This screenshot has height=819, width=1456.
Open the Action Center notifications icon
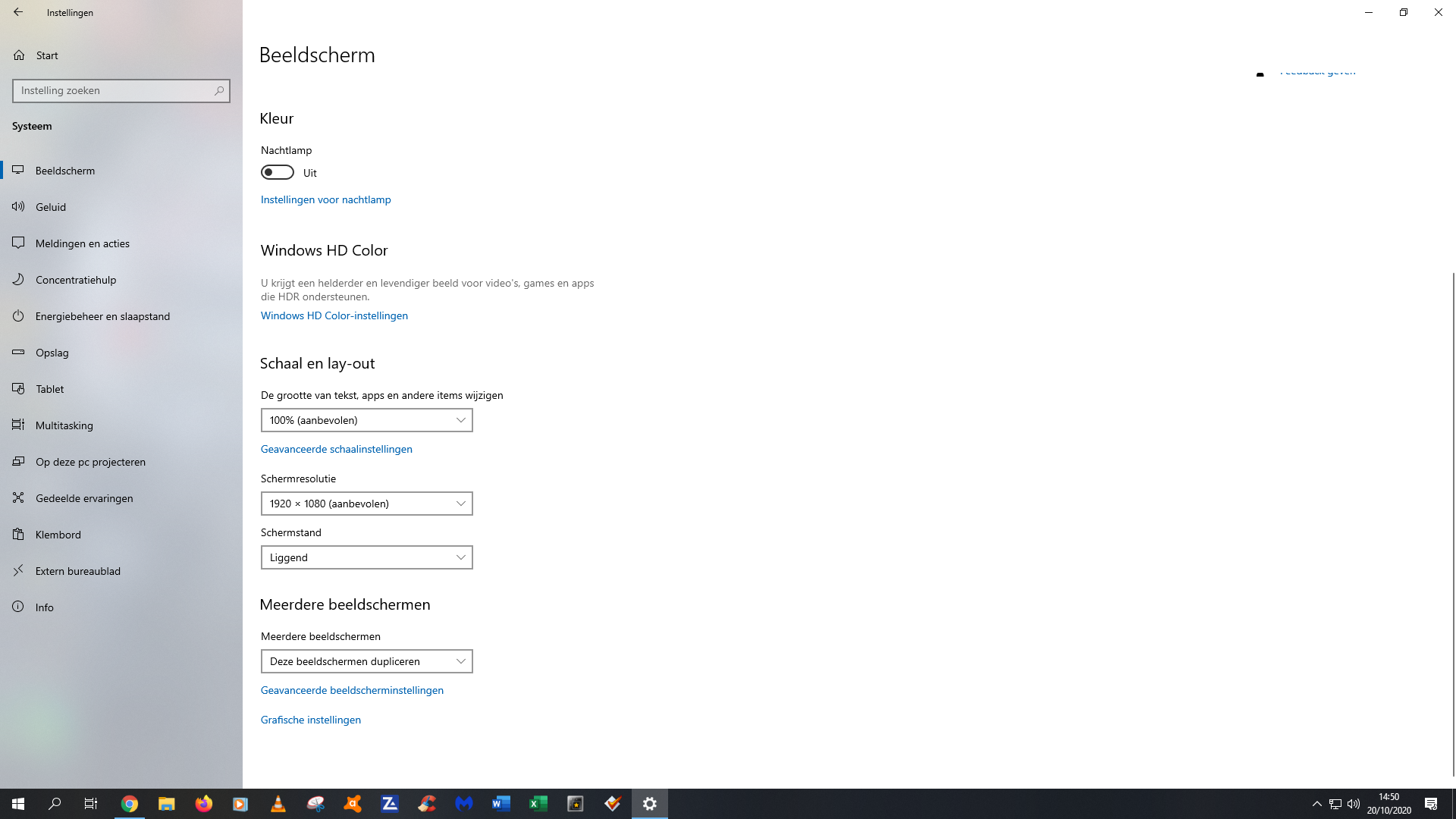tap(1431, 804)
